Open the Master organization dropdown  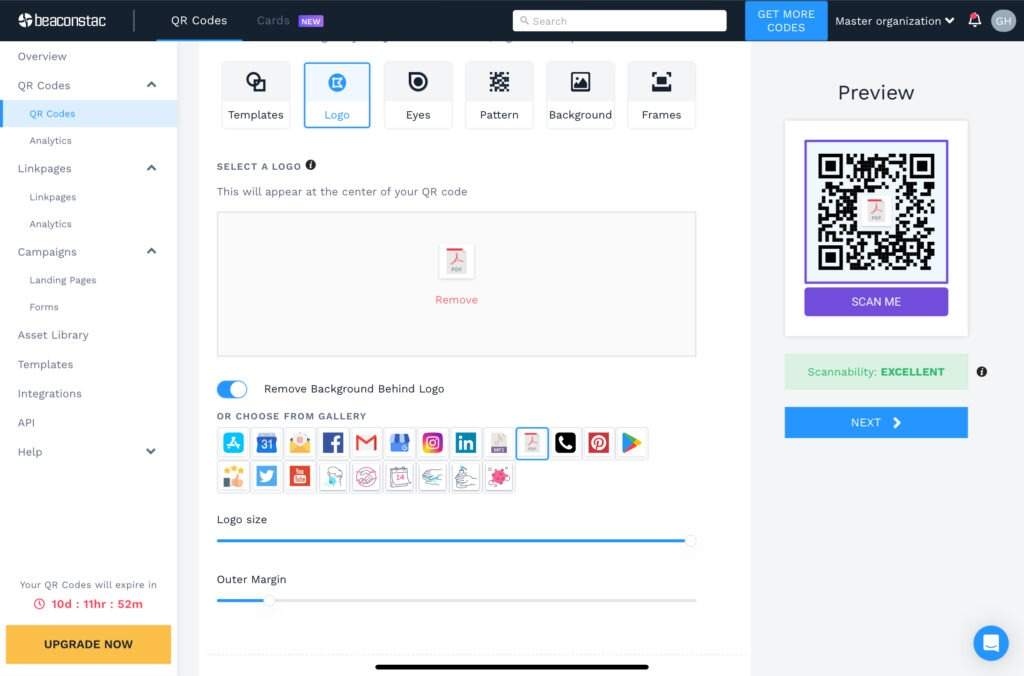(893, 20)
